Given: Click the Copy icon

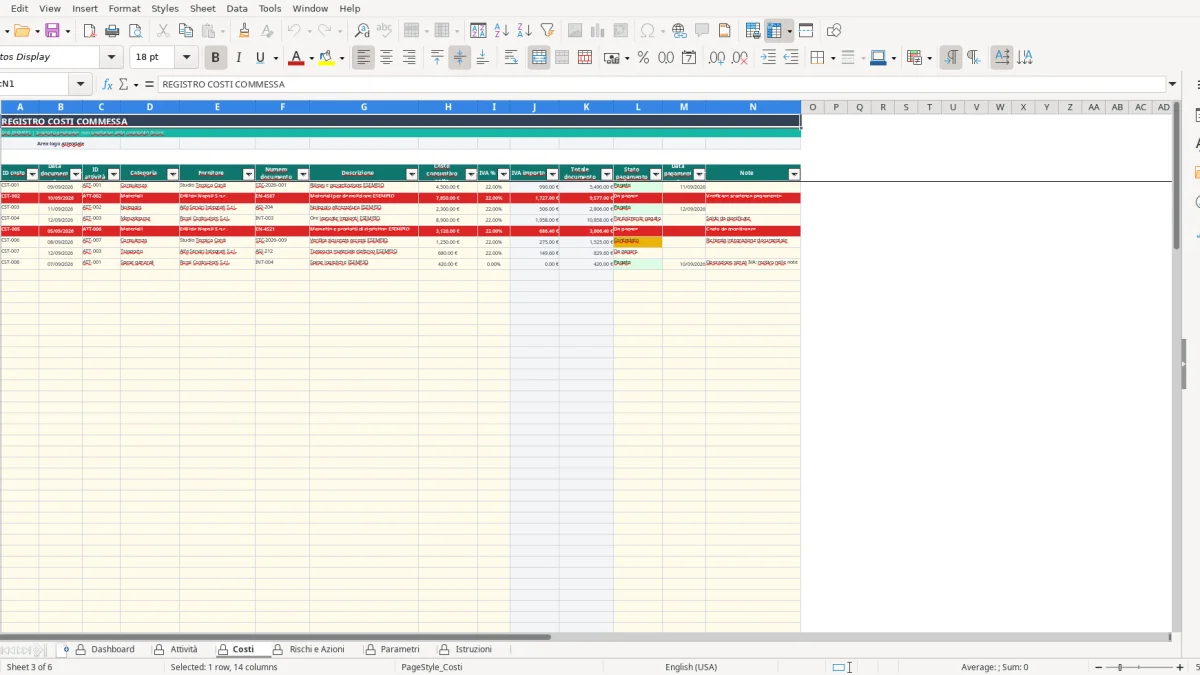Looking at the screenshot, I should pyautogui.click(x=187, y=31).
